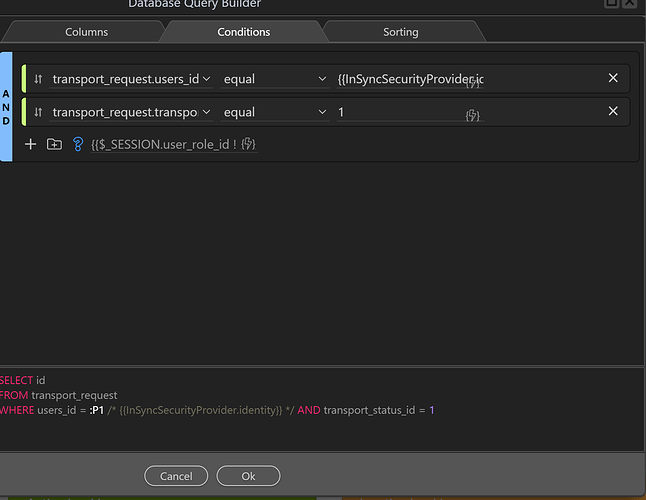This screenshot has height=500, width=646.
Task: Expand the transport_request.transpo column dropdown
Action: (207, 112)
